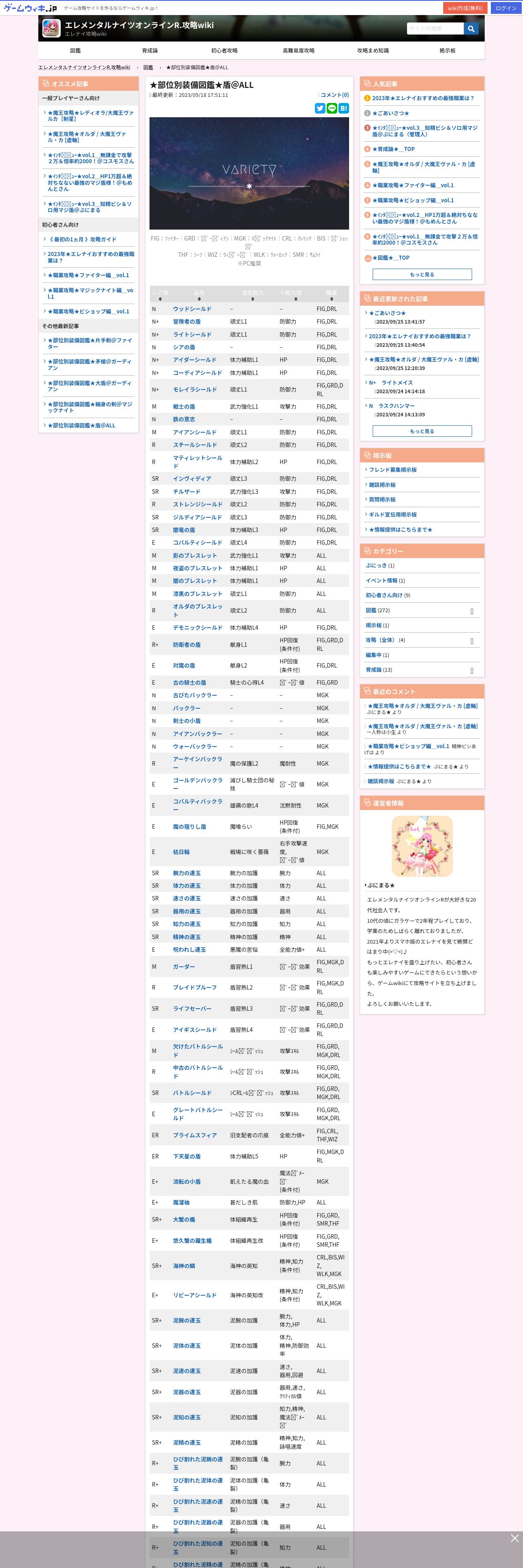Viewport: 523px width, 1568px height.
Task: Click the LINE share icon
Action: 332,108
